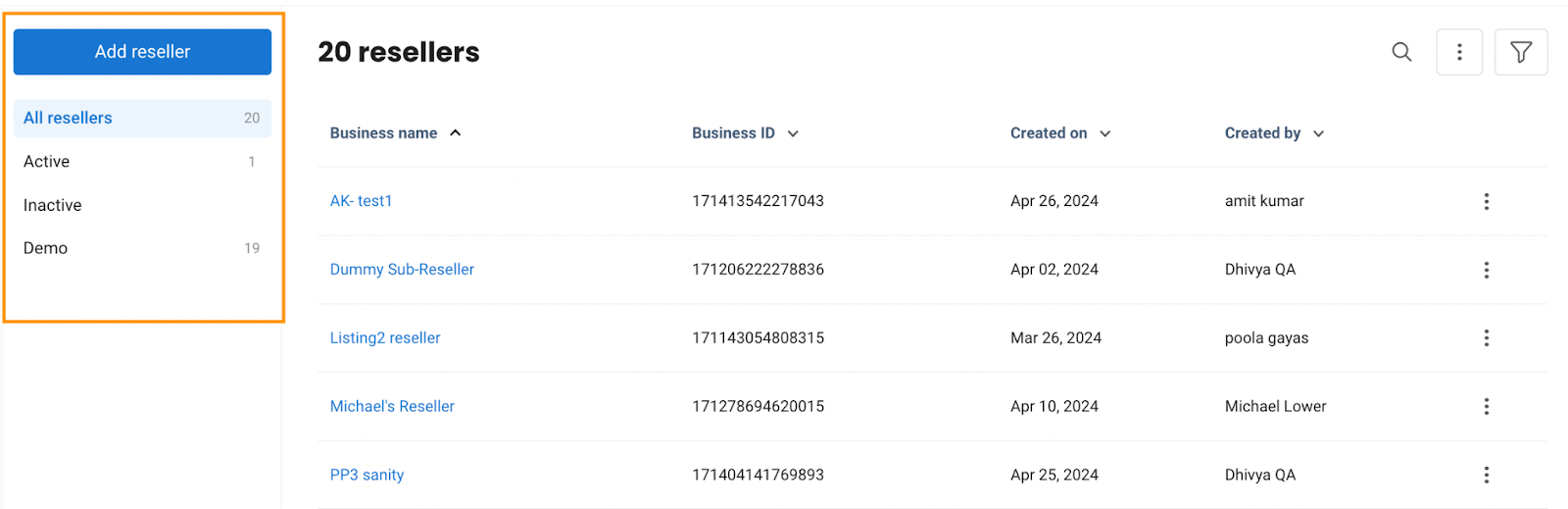Select the Active resellers filter
This screenshot has width=1568, height=509.
pos(142,162)
